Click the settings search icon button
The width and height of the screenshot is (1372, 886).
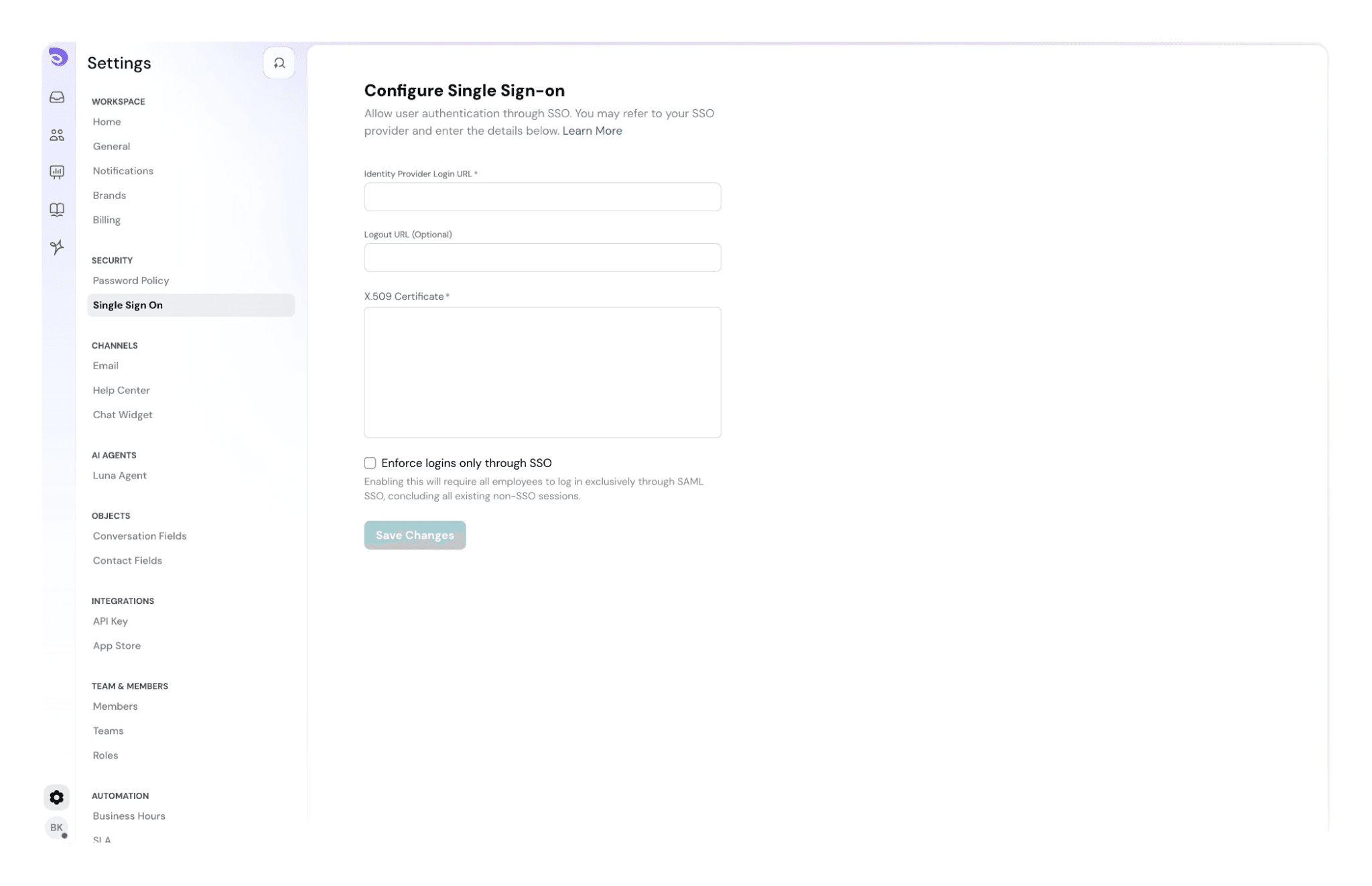[279, 63]
